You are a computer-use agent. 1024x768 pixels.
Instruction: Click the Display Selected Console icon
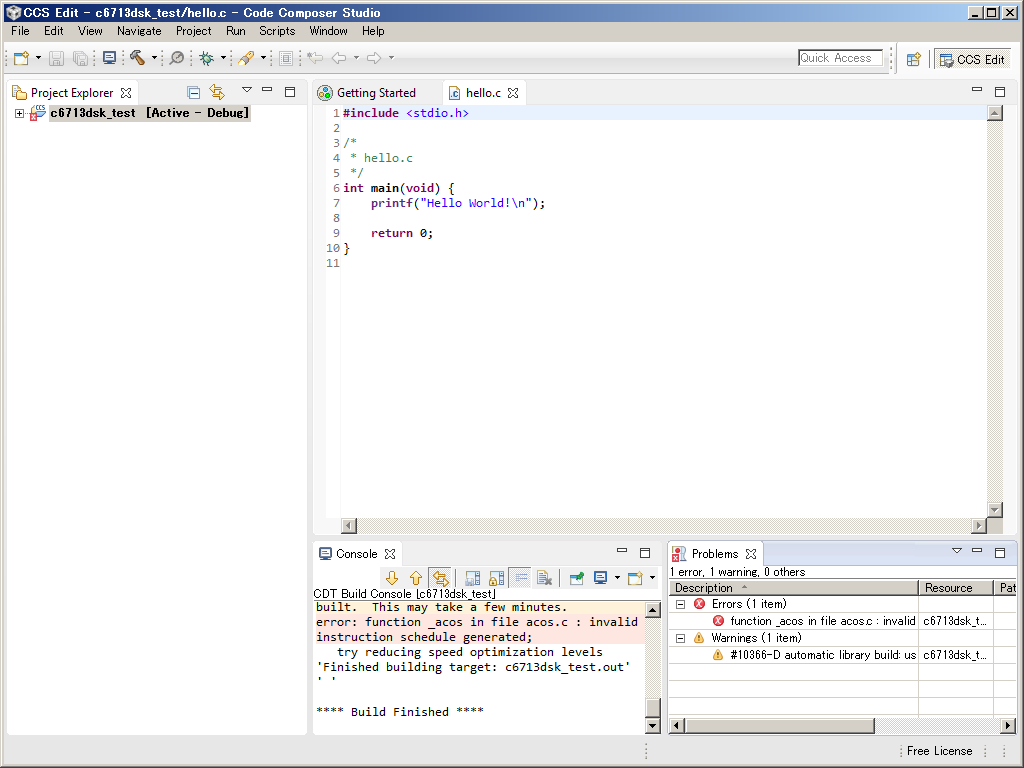tap(601, 578)
